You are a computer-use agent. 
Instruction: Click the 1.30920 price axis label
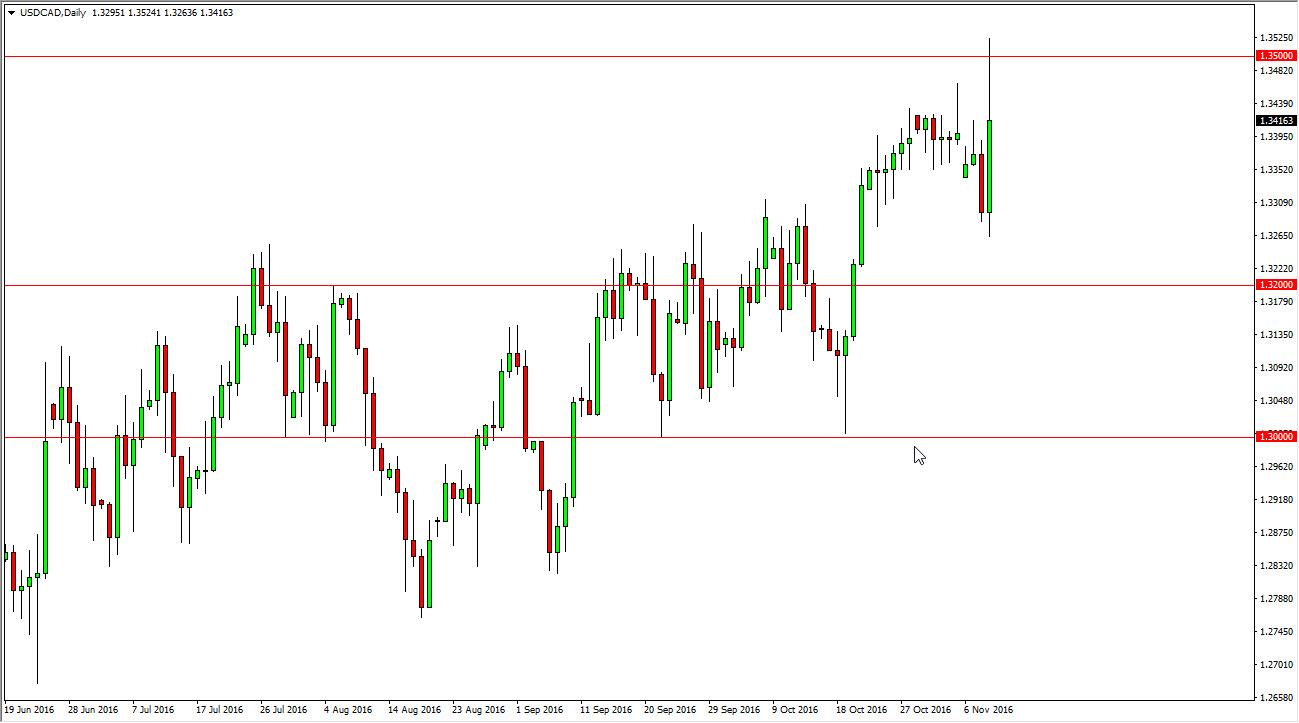[x=1277, y=367]
